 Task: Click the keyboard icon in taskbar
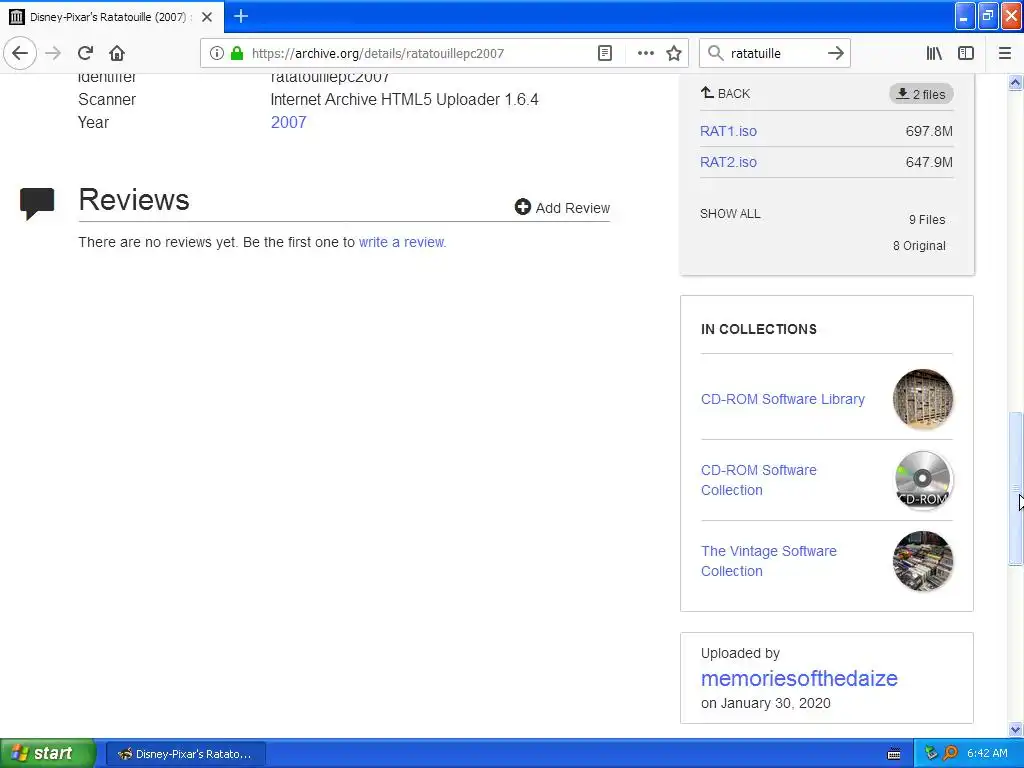click(894, 754)
